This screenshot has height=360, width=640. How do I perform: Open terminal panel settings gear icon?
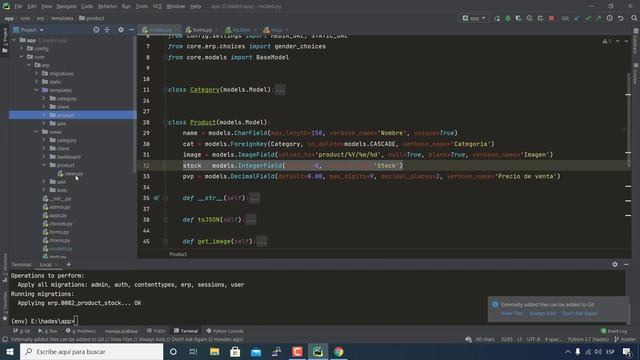click(615, 264)
